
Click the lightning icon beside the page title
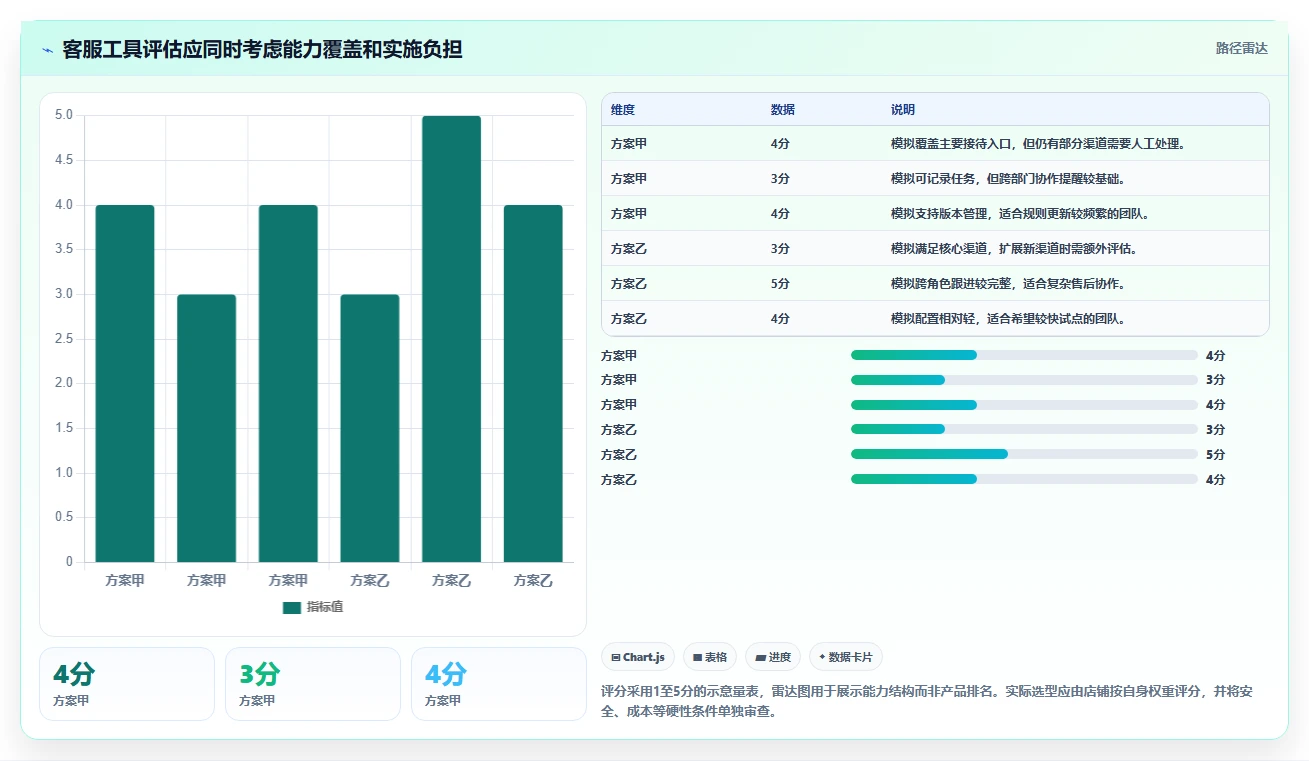48,50
